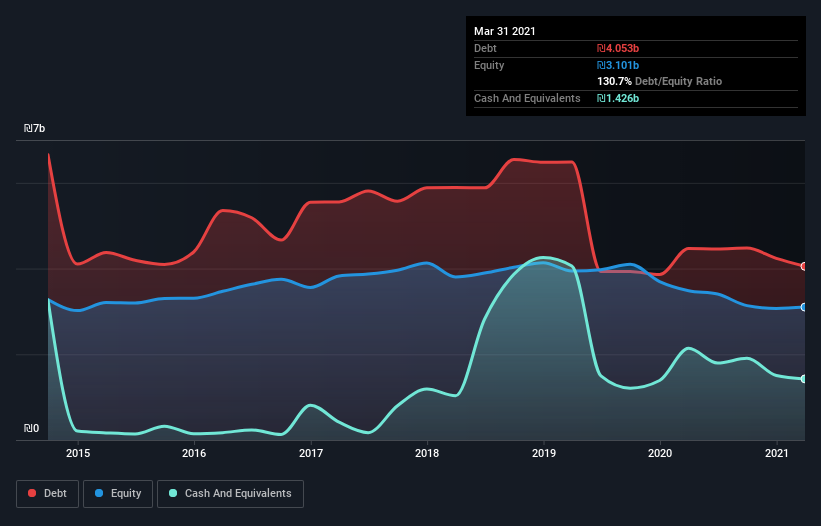This screenshot has height=526, width=821.
Task: Click the ₪7b y-axis label
Action: (35, 128)
